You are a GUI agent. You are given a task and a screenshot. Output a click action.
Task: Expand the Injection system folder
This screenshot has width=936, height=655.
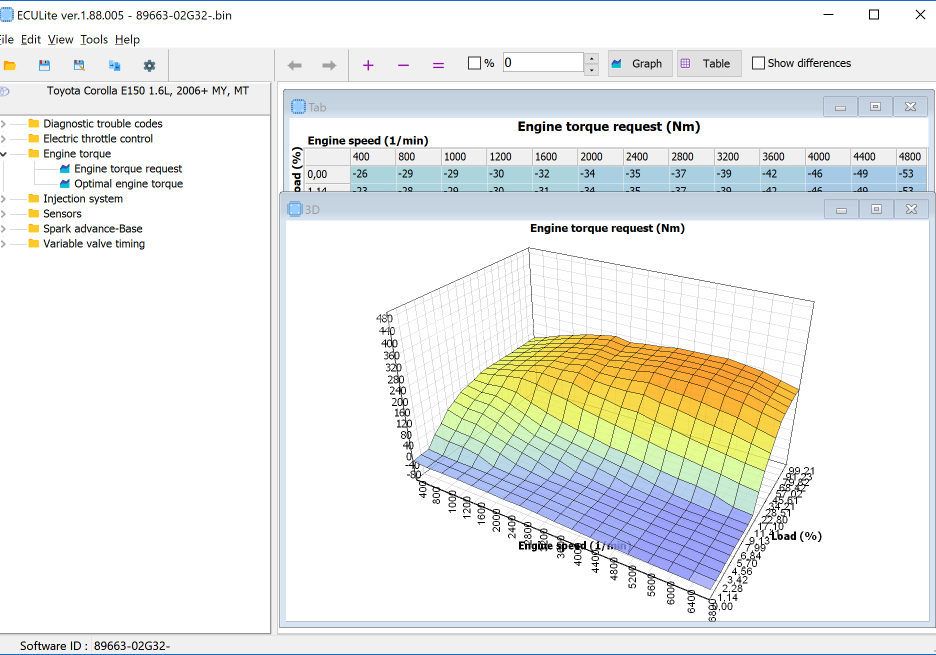(x=4, y=199)
